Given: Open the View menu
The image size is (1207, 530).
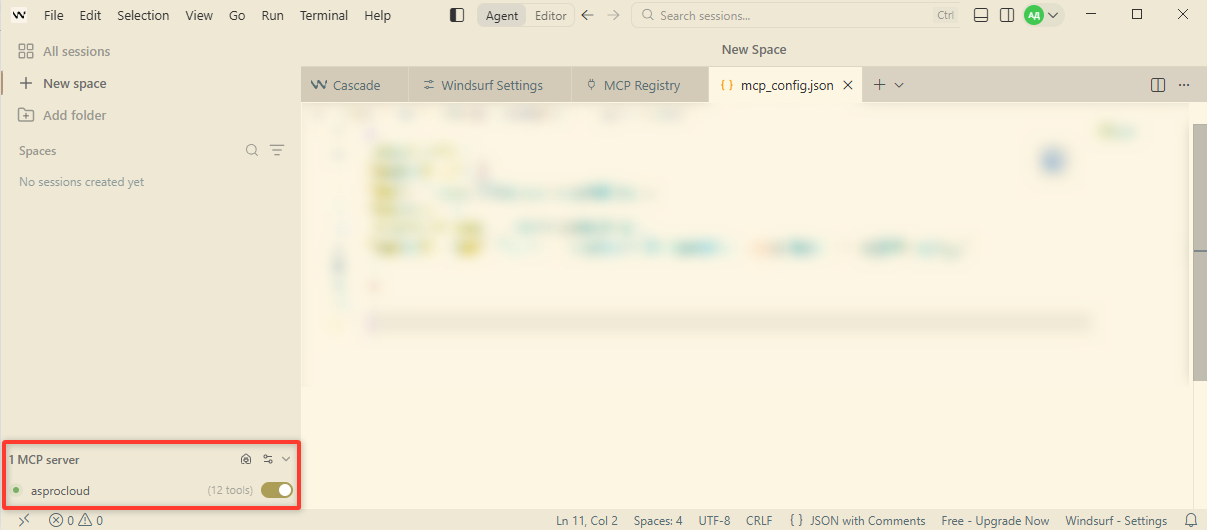Looking at the screenshot, I should click(x=199, y=15).
